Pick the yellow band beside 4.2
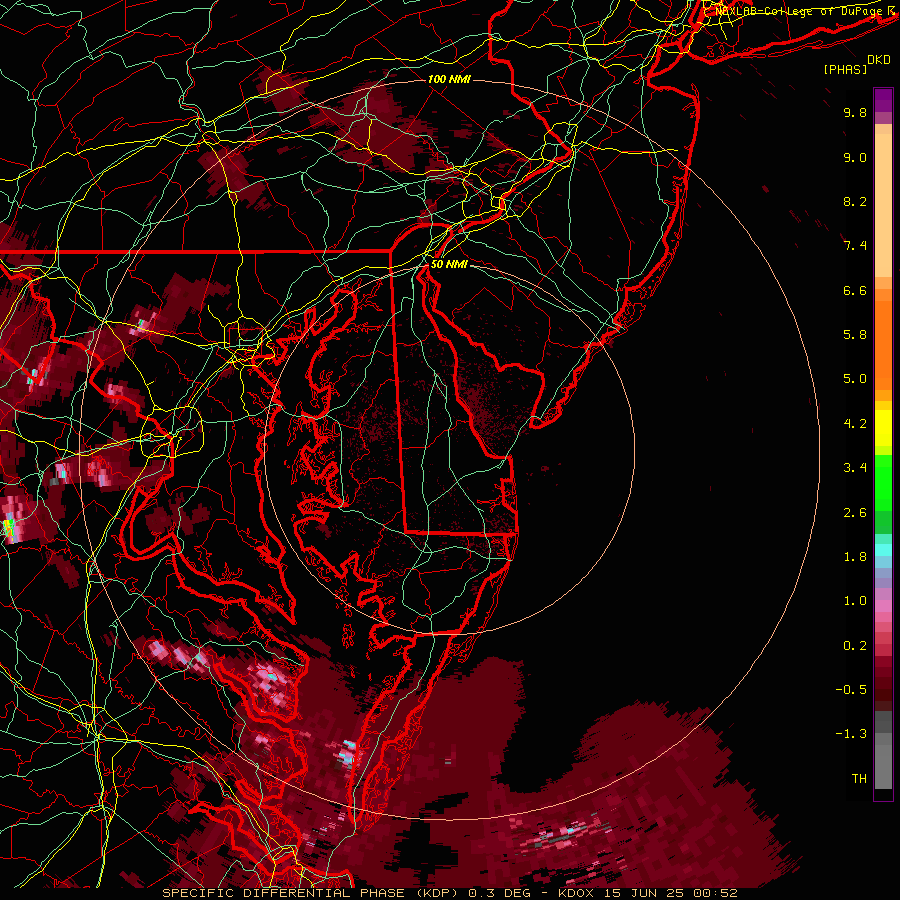The height and width of the screenshot is (900, 900). [883, 428]
